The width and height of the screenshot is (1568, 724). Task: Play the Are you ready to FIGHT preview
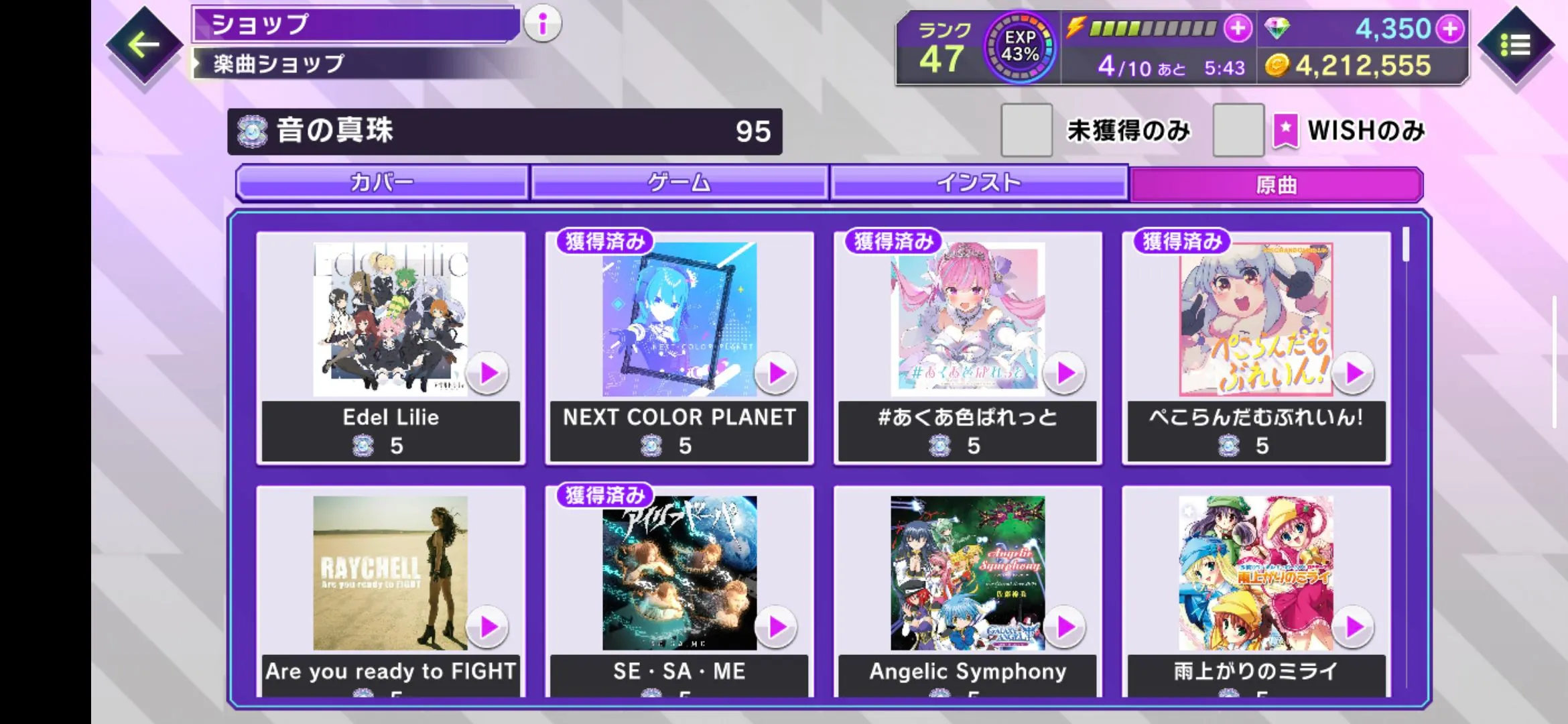coord(488,627)
